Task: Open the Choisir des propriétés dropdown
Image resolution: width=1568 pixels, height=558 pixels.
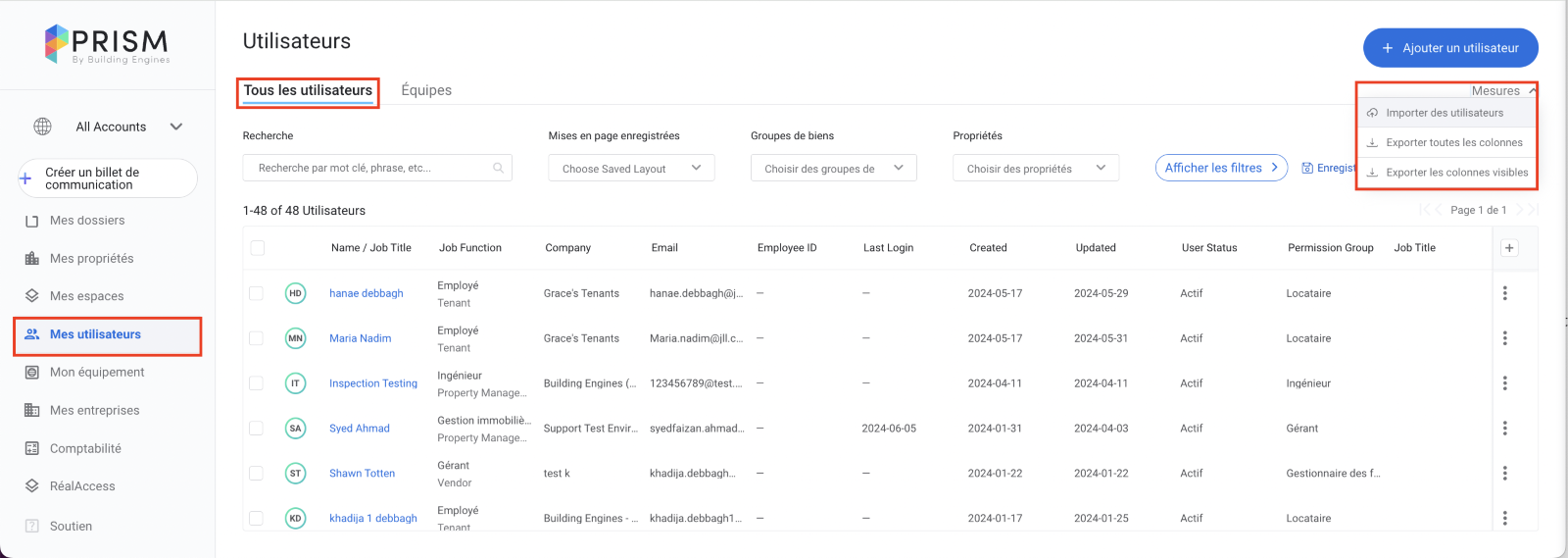Action: pyautogui.click(x=1035, y=169)
